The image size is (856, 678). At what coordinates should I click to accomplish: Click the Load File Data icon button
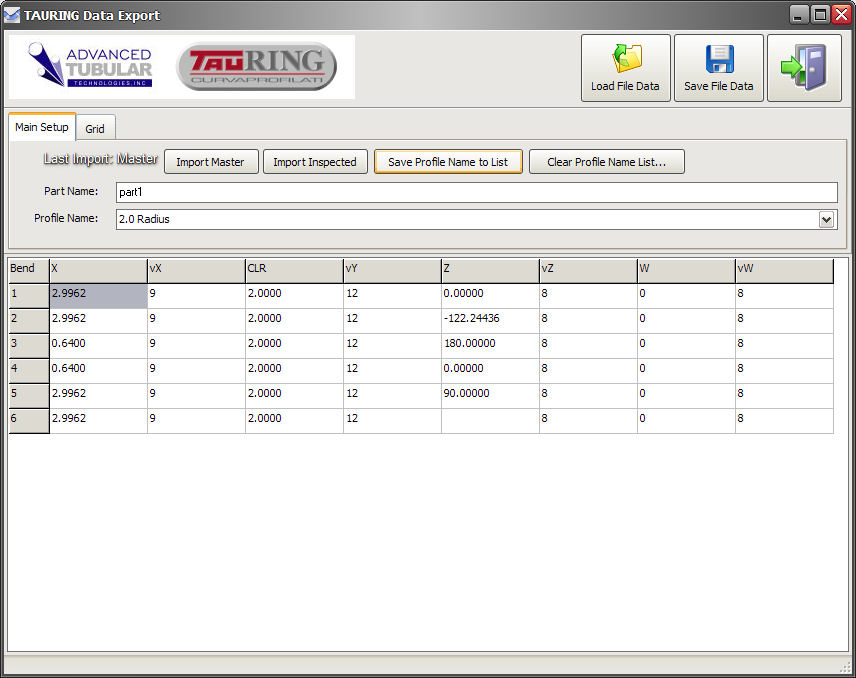625,67
